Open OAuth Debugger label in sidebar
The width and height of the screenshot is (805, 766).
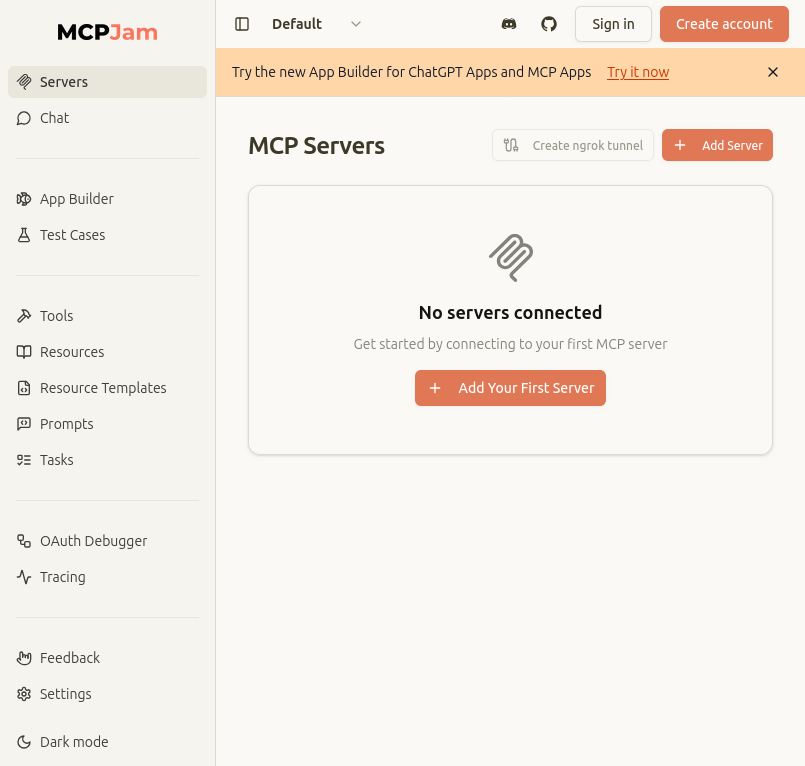(93, 541)
